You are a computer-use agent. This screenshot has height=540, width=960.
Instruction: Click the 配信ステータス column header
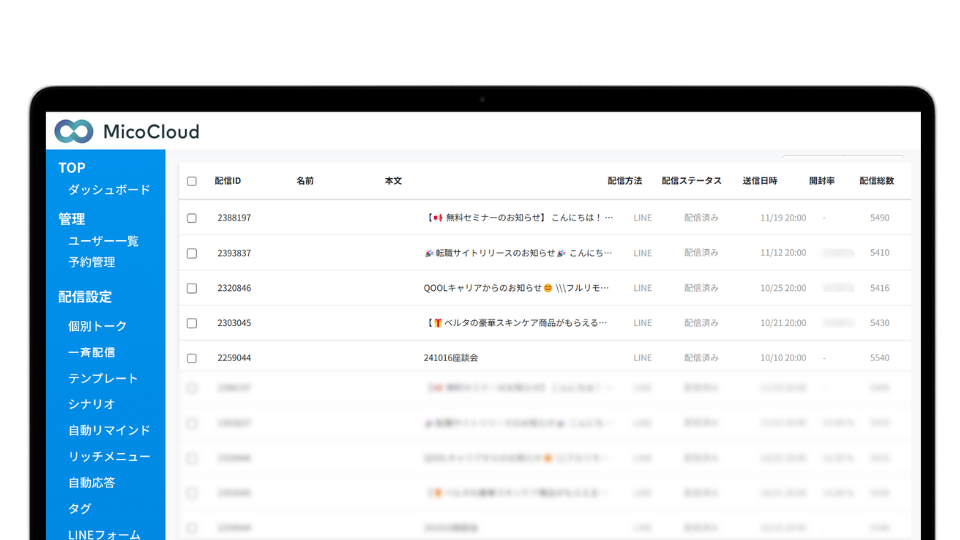click(x=691, y=181)
